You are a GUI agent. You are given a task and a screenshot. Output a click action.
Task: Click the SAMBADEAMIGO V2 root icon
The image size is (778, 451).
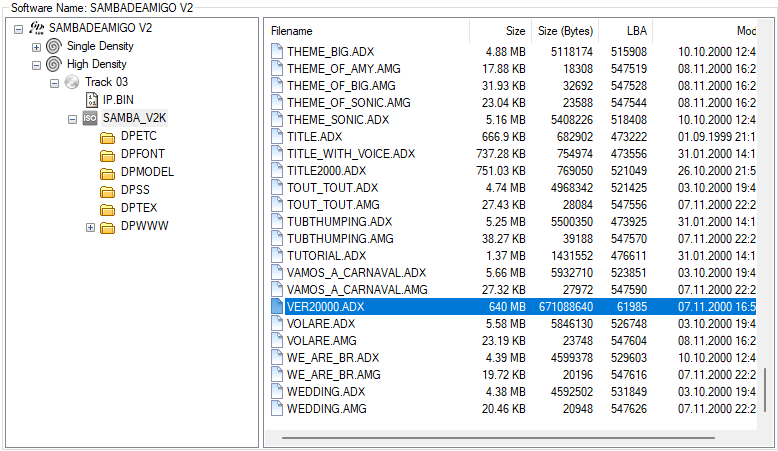[36, 28]
